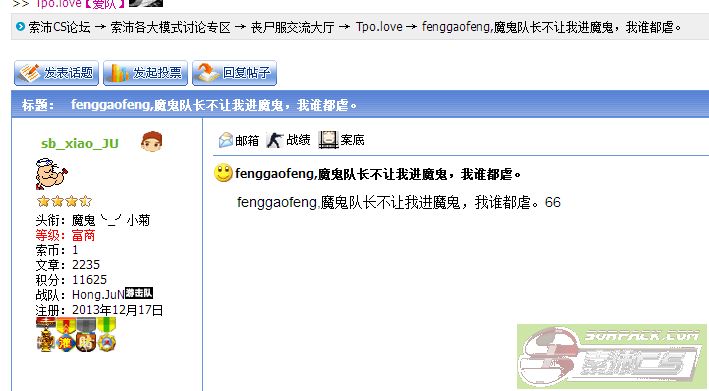
Task: View the 战绩 battle record icon
Action: [x=274, y=140]
